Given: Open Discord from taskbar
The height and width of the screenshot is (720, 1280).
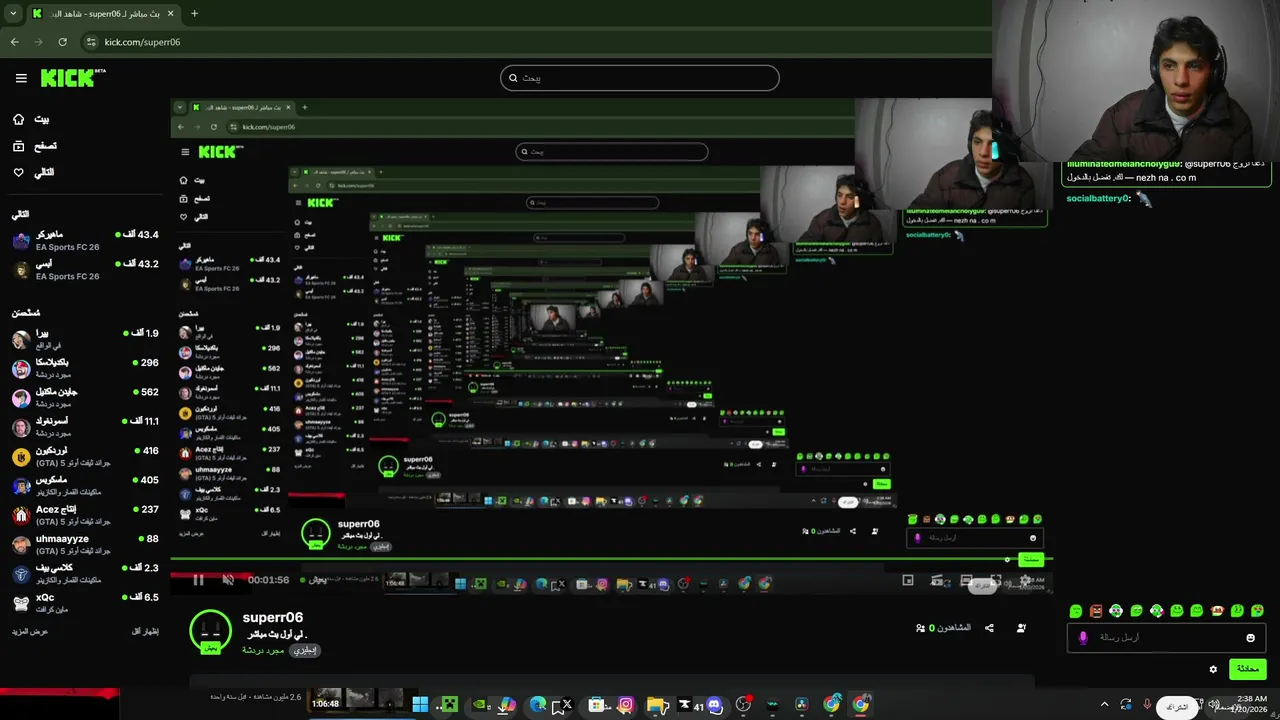Looking at the screenshot, I should coord(714,705).
